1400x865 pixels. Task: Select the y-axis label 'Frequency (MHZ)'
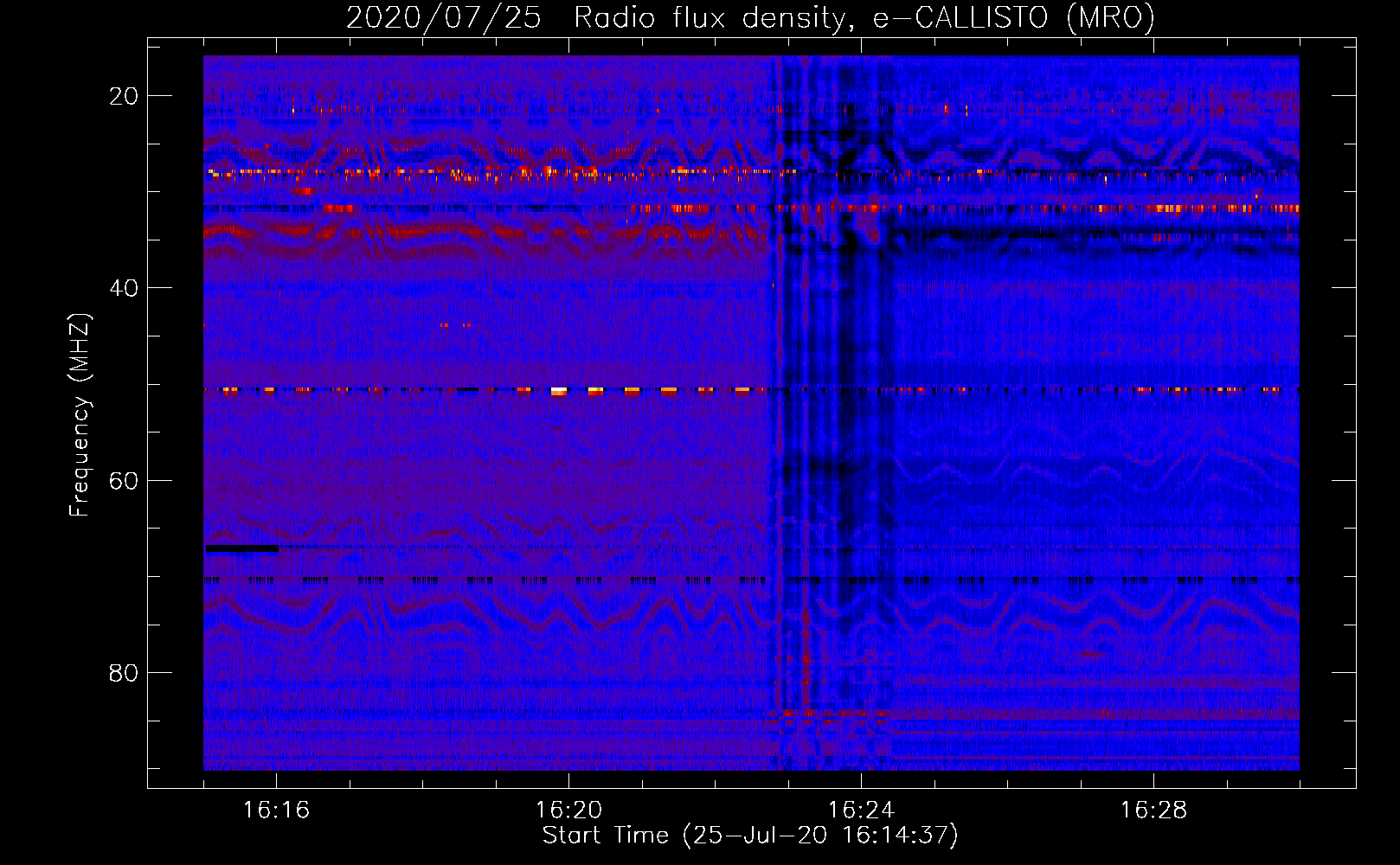[x=80, y=415]
